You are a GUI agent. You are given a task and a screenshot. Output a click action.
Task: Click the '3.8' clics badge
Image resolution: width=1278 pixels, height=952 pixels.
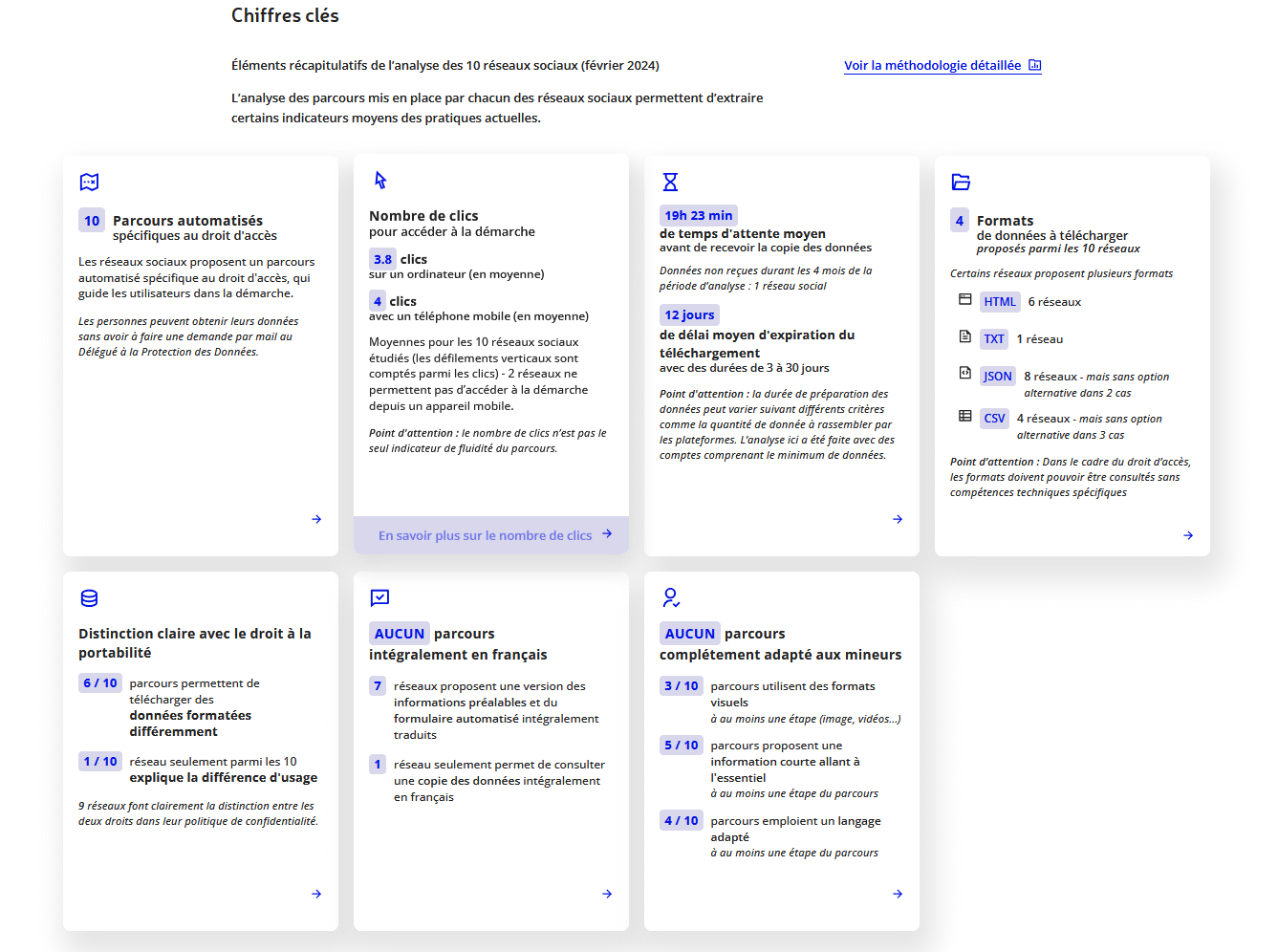coord(382,259)
